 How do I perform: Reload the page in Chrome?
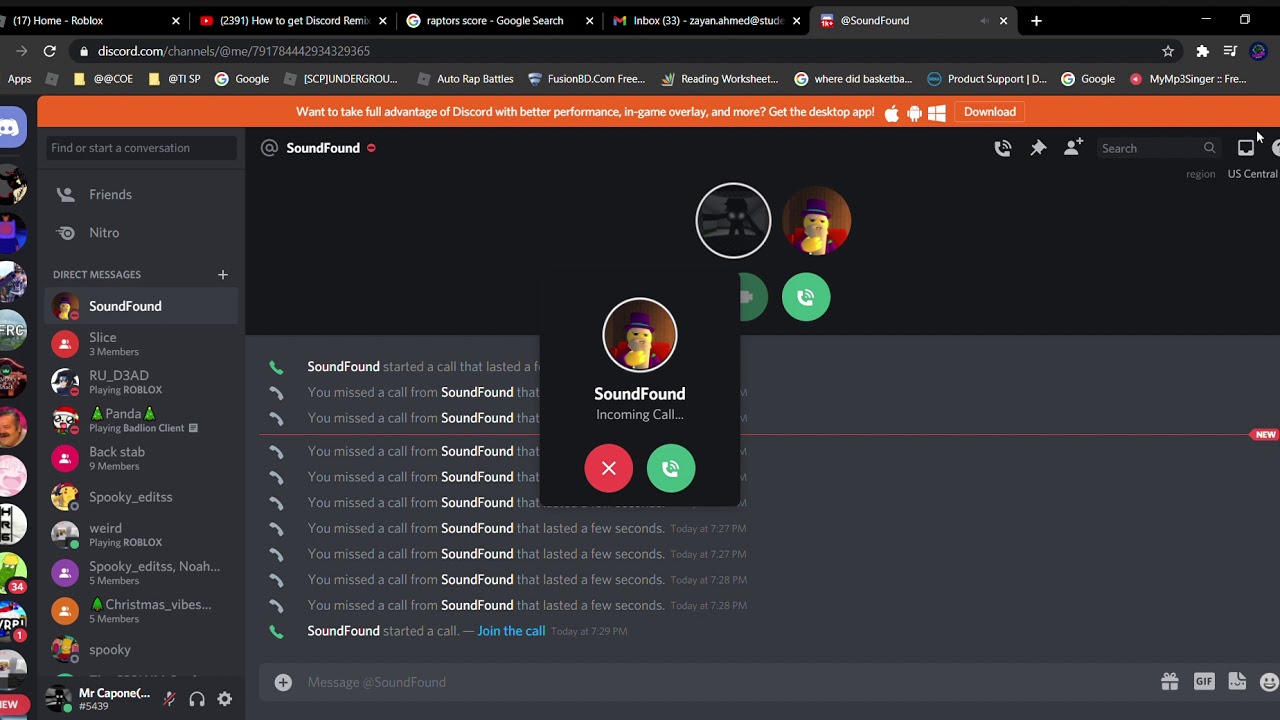[49, 51]
